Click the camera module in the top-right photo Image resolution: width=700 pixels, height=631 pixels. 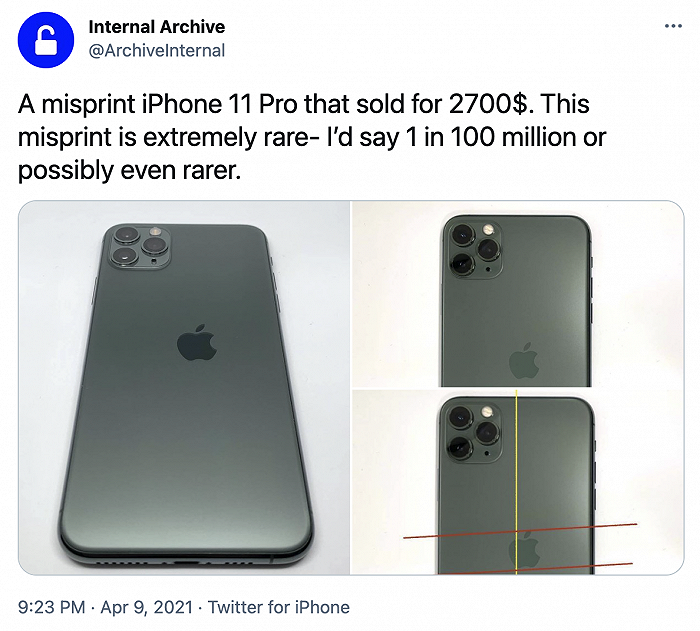point(474,249)
